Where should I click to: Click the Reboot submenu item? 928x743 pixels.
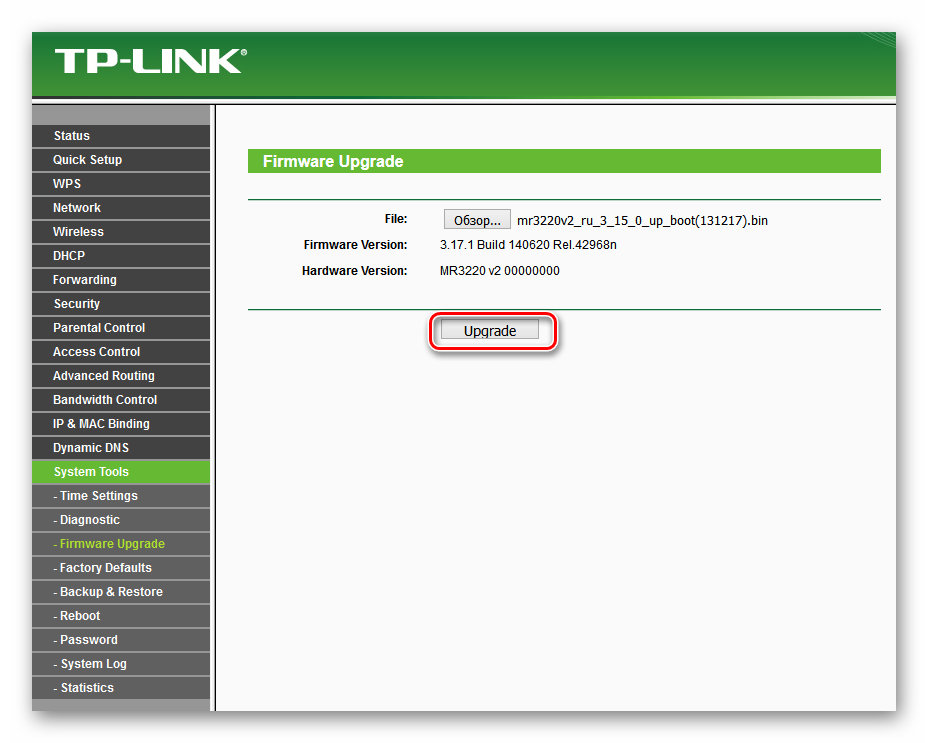pos(80,616)
